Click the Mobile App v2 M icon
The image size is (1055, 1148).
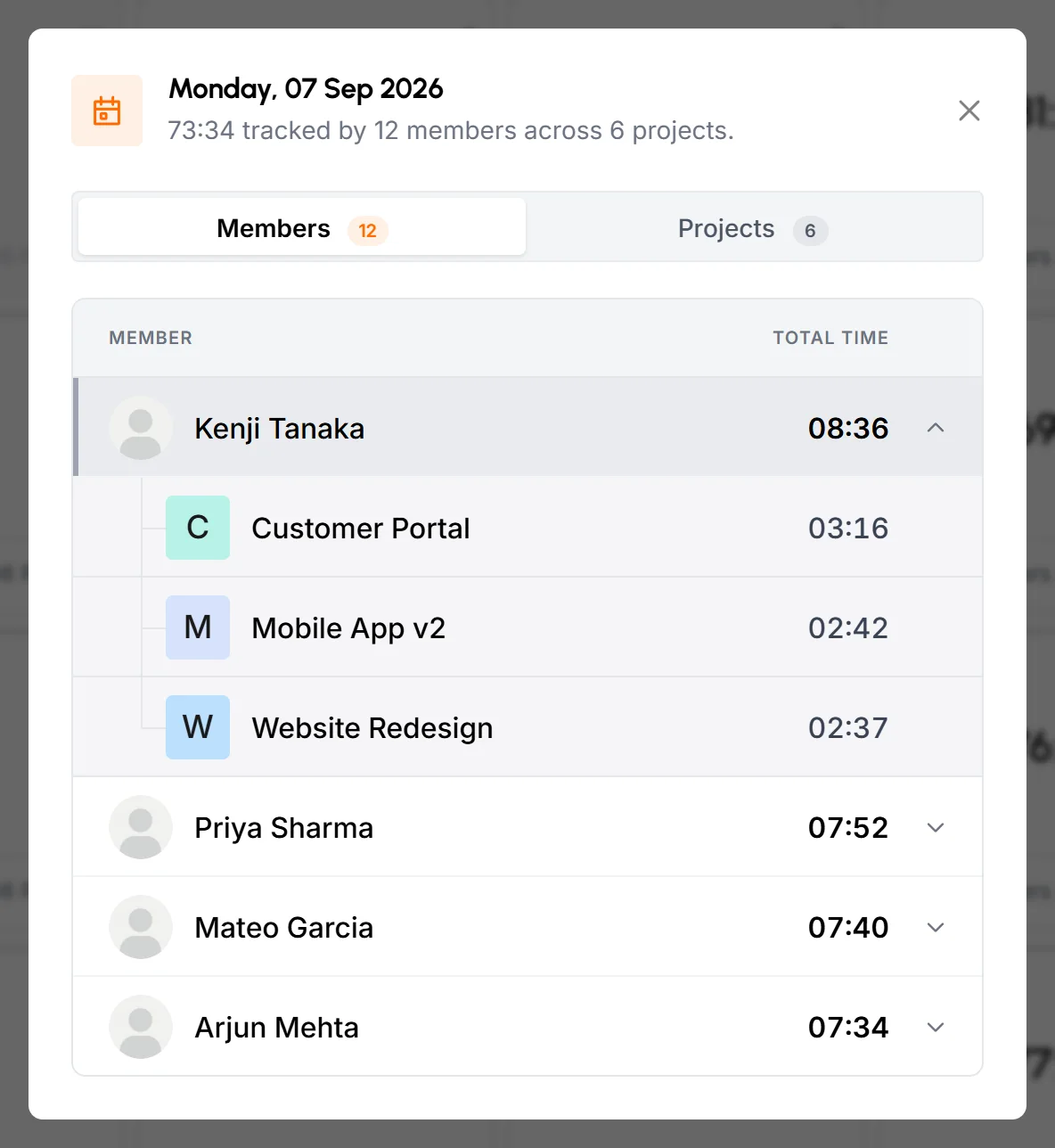pos(198,627)
